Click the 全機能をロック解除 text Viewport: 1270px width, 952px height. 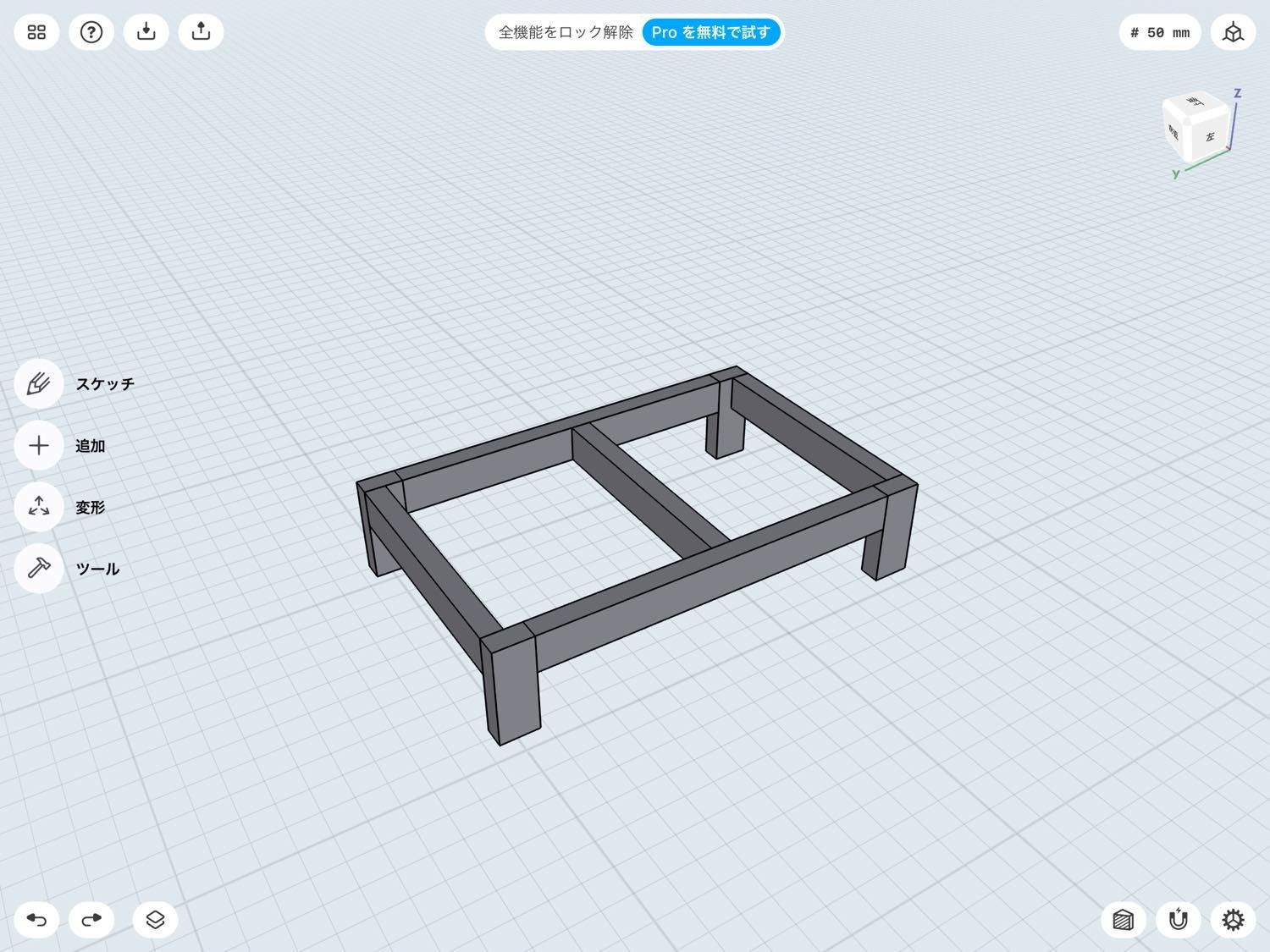click(566, 32)
